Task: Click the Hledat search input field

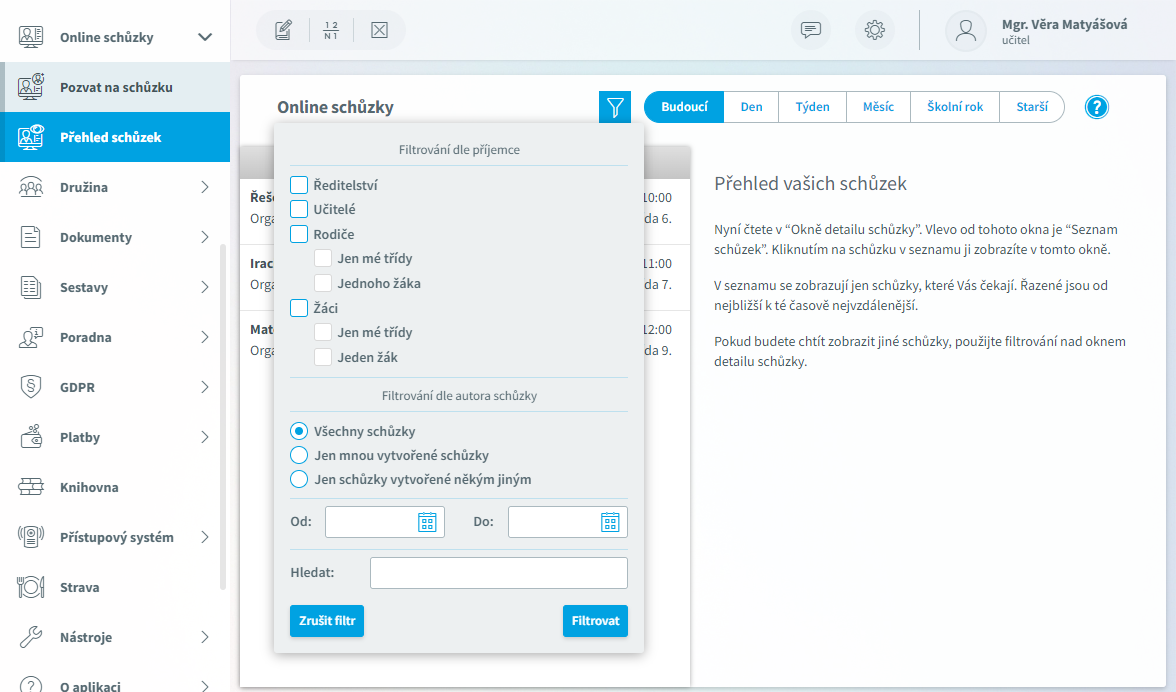Action: [x=499, y=573]
